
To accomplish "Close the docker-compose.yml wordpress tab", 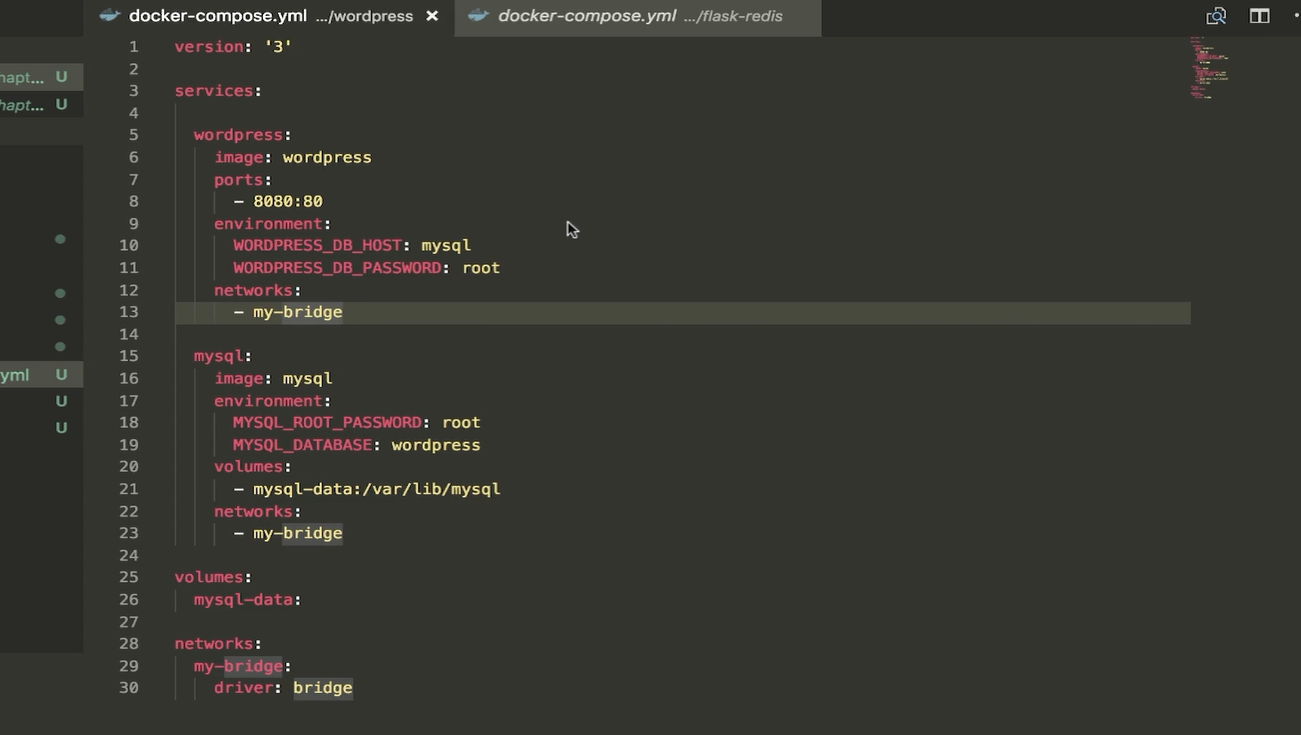I will pyautogui.click(x=432, y=16).
